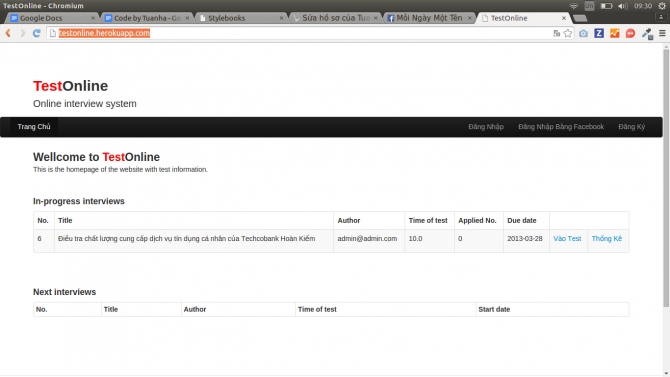Bookmark the page with star icon
Image resolution: width=670 pixels, height=377 pixels.
click(x=567, y=33)
